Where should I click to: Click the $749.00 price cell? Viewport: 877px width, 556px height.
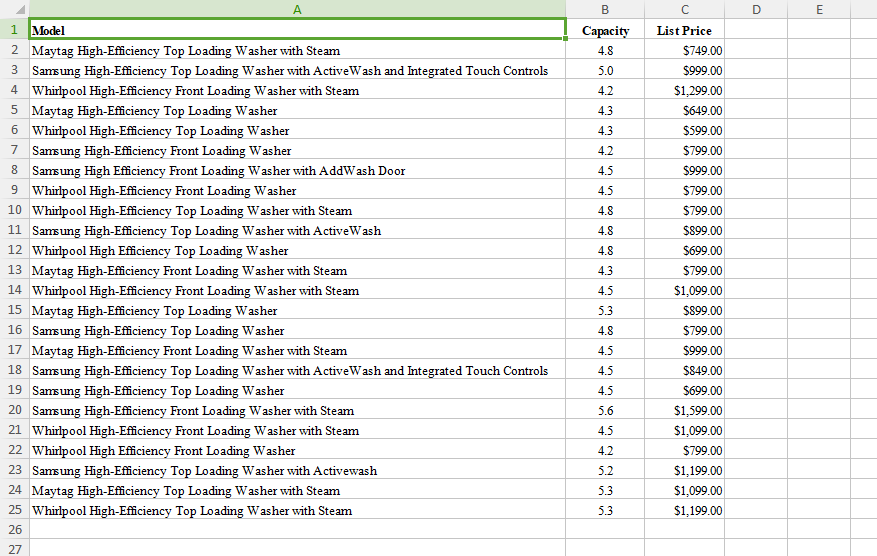click(685, 50)
